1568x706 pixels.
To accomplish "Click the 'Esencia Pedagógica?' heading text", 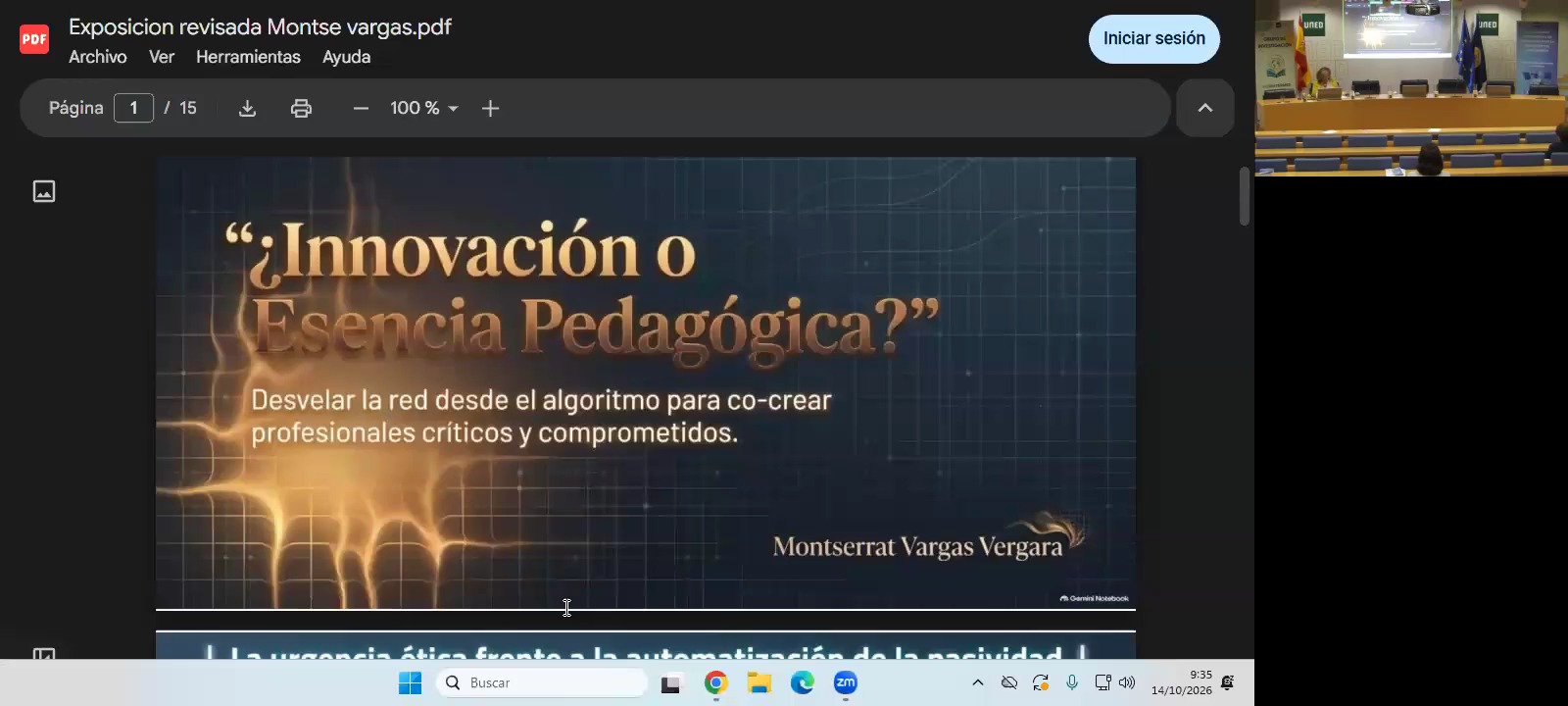I will (x=596, y=327).
